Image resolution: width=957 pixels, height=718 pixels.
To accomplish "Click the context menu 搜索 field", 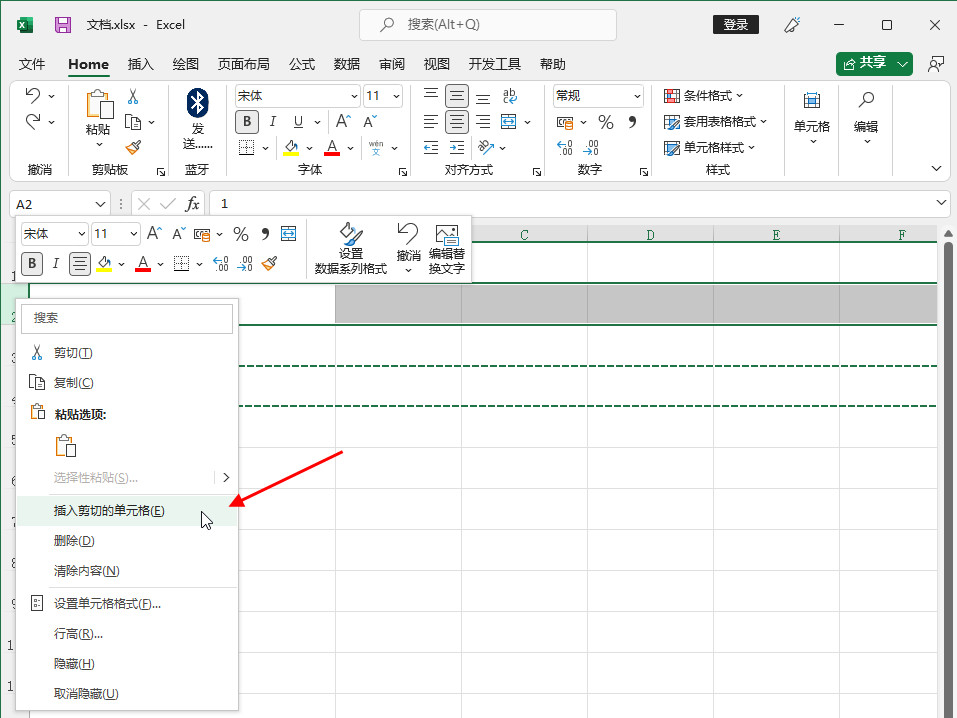I will point(127,318).
